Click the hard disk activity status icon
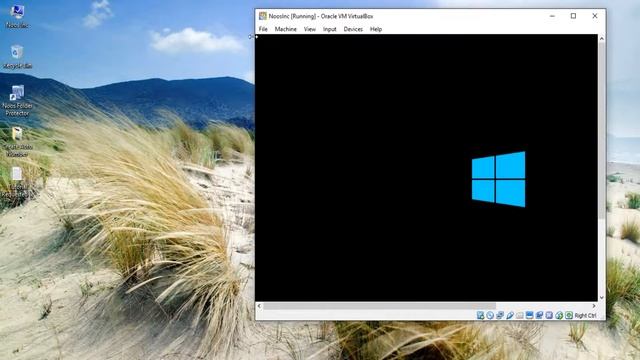The image size is (640, 360). (x=480, y=315)
